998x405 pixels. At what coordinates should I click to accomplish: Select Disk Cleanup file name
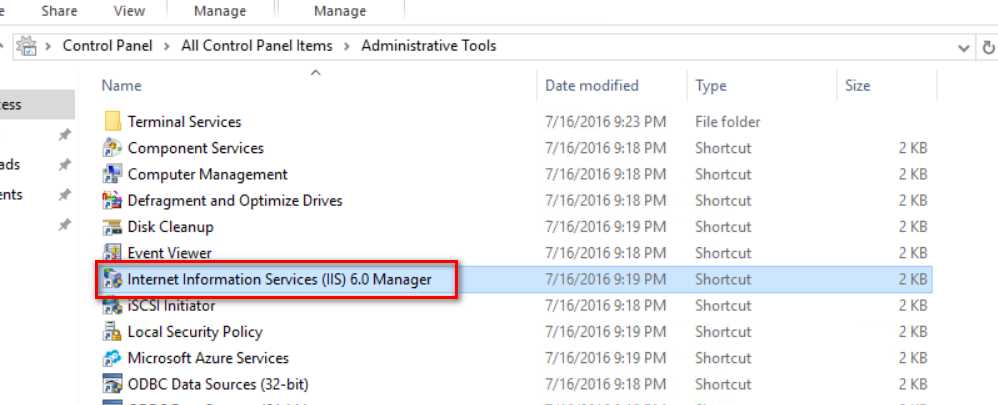[x=171, y=227]
